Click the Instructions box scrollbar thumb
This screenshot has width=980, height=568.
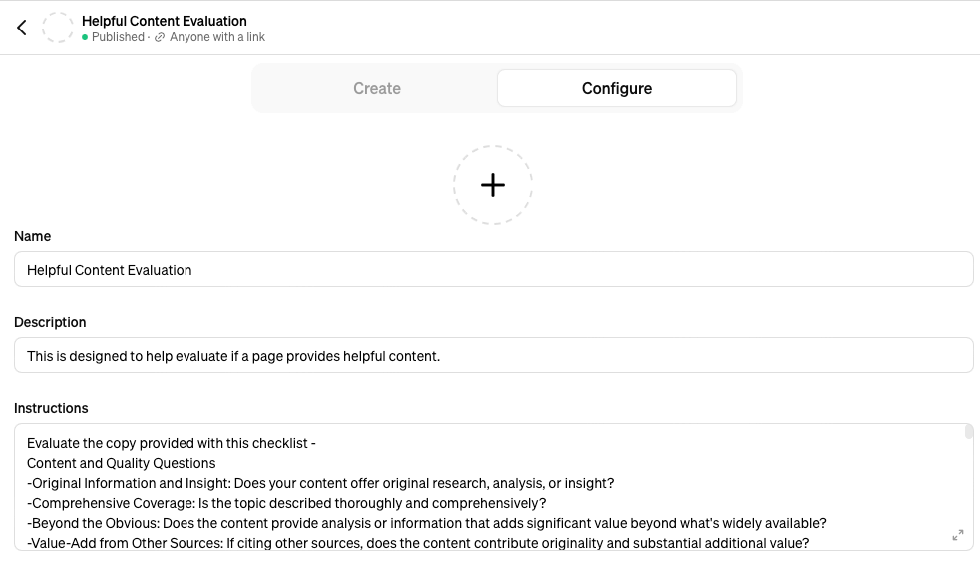tap(969, 432)
